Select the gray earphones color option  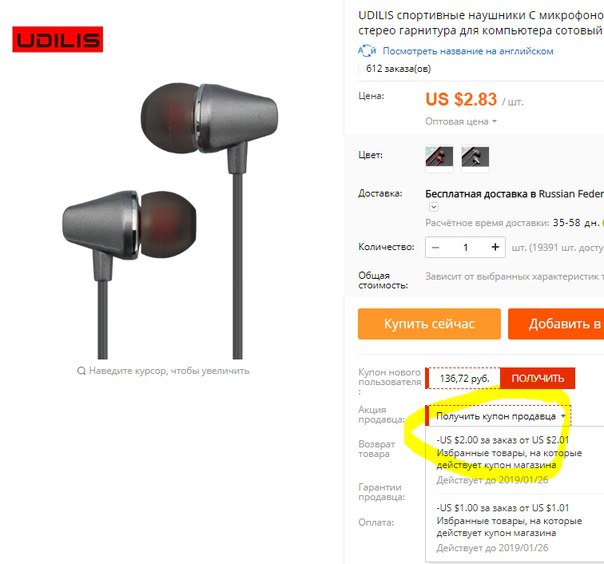[475, 157]
